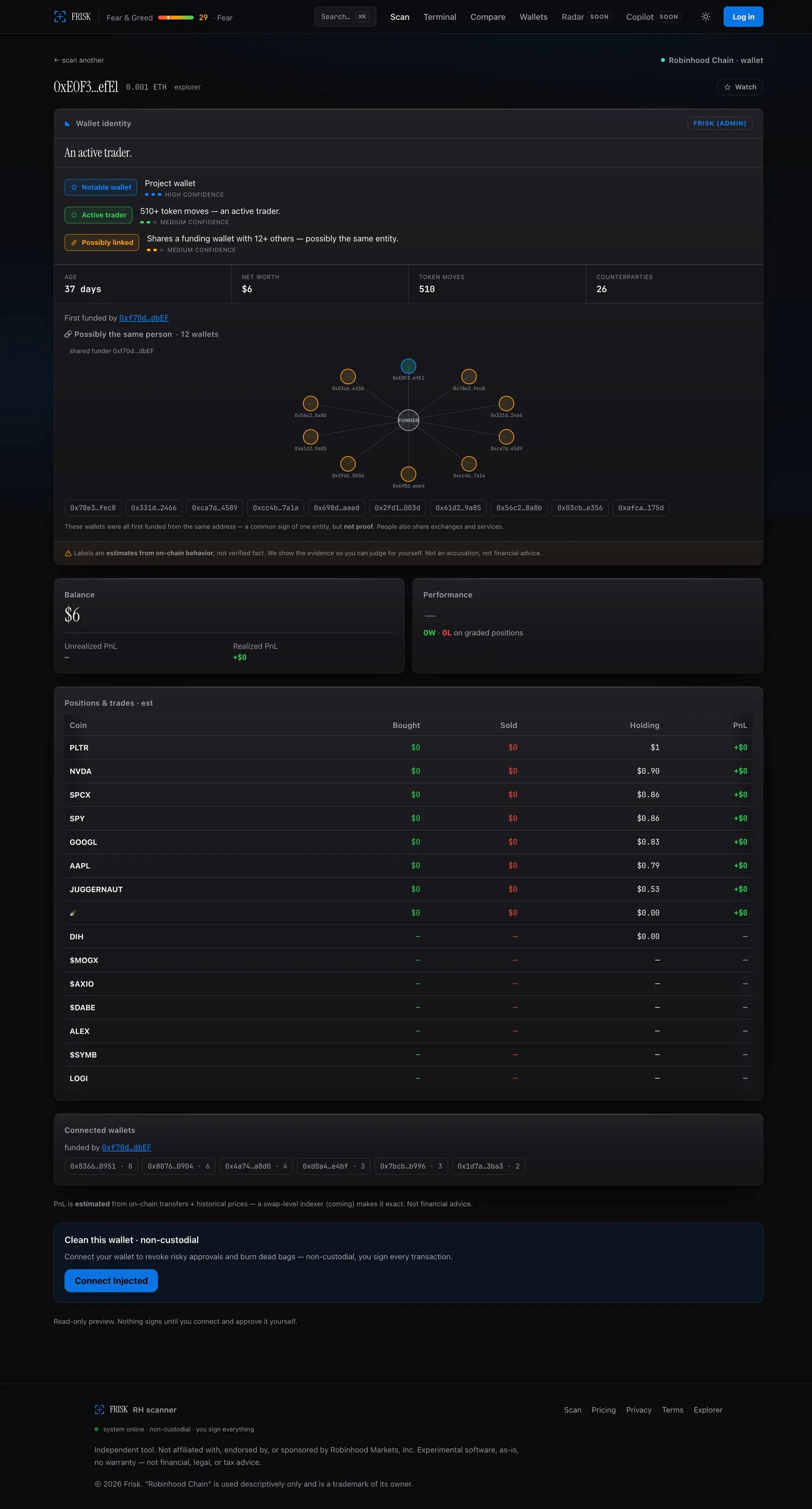The height and width of the screenshot is (1509, 812).
Task: Open the Scan tab in top navigation
Action: tap(400, 17)
